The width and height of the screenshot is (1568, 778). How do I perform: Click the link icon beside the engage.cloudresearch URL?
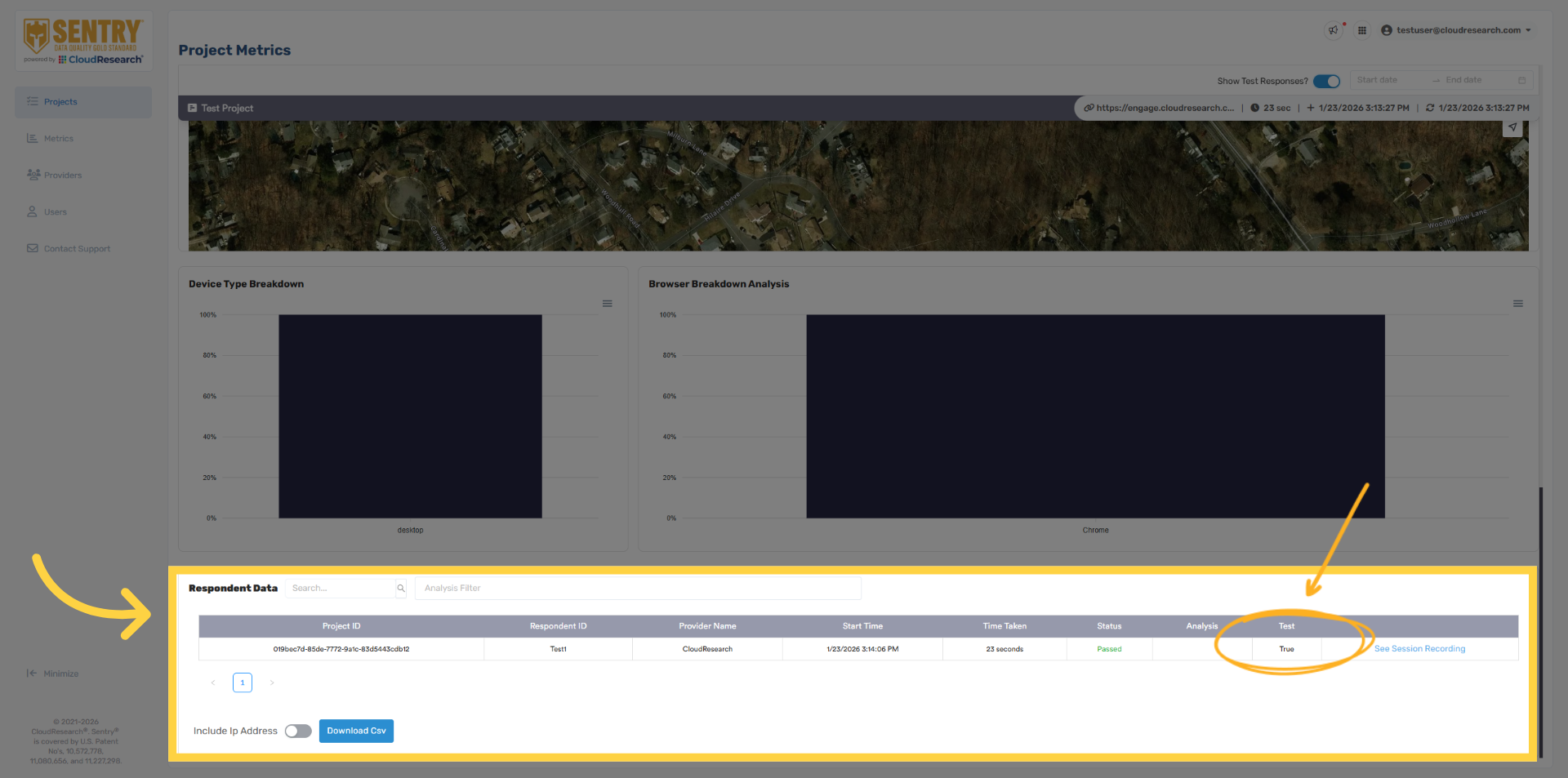[1088, 107]
